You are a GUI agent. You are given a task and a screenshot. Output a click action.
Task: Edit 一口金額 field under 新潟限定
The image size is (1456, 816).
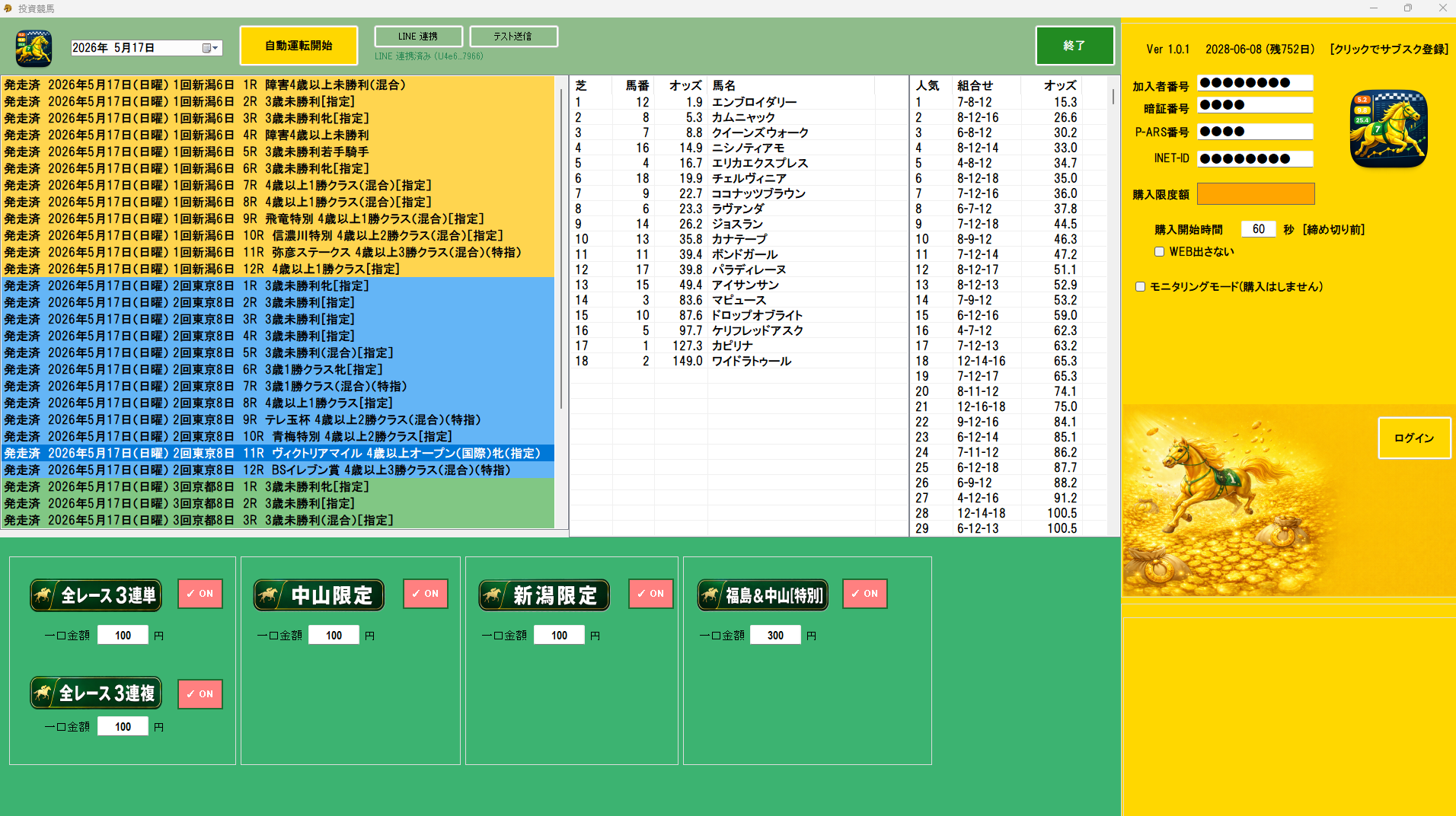559,636
